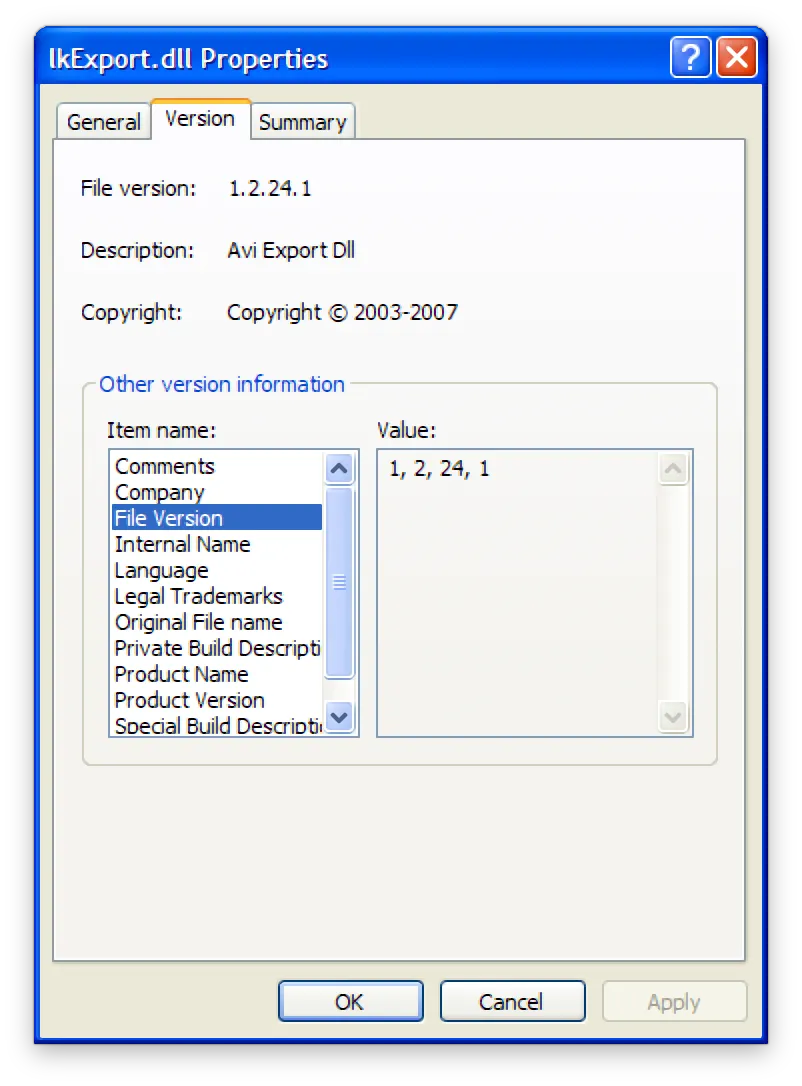
Task: Click the Value box scroll up arrow
Action: pyautogui.click(x=673, y=470)
